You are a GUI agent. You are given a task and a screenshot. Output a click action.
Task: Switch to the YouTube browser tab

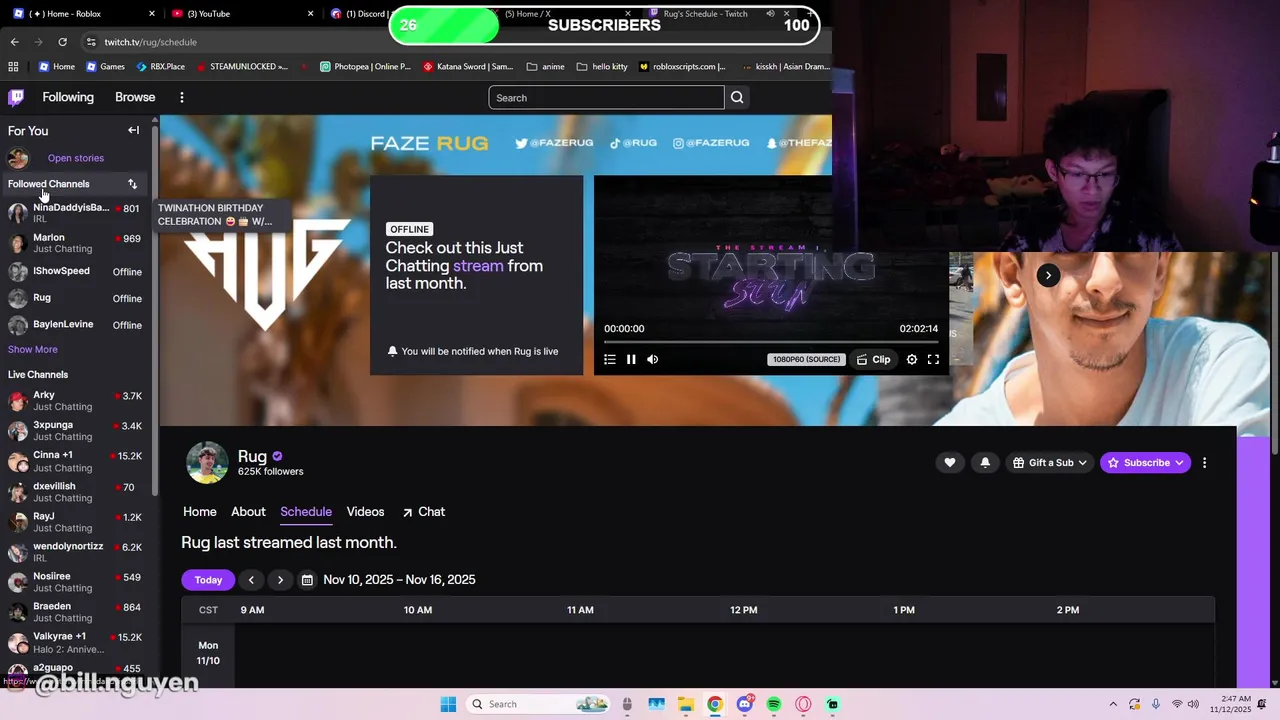241,14
